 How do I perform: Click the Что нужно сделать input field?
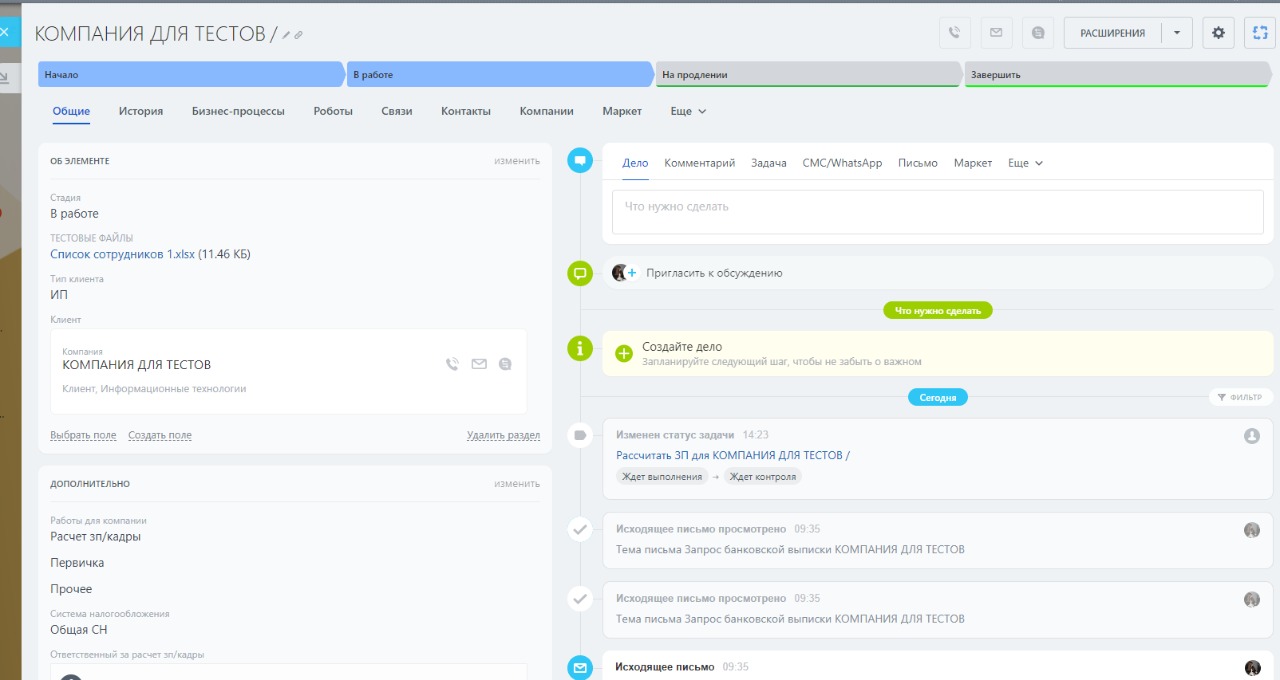tap(937, 207)
